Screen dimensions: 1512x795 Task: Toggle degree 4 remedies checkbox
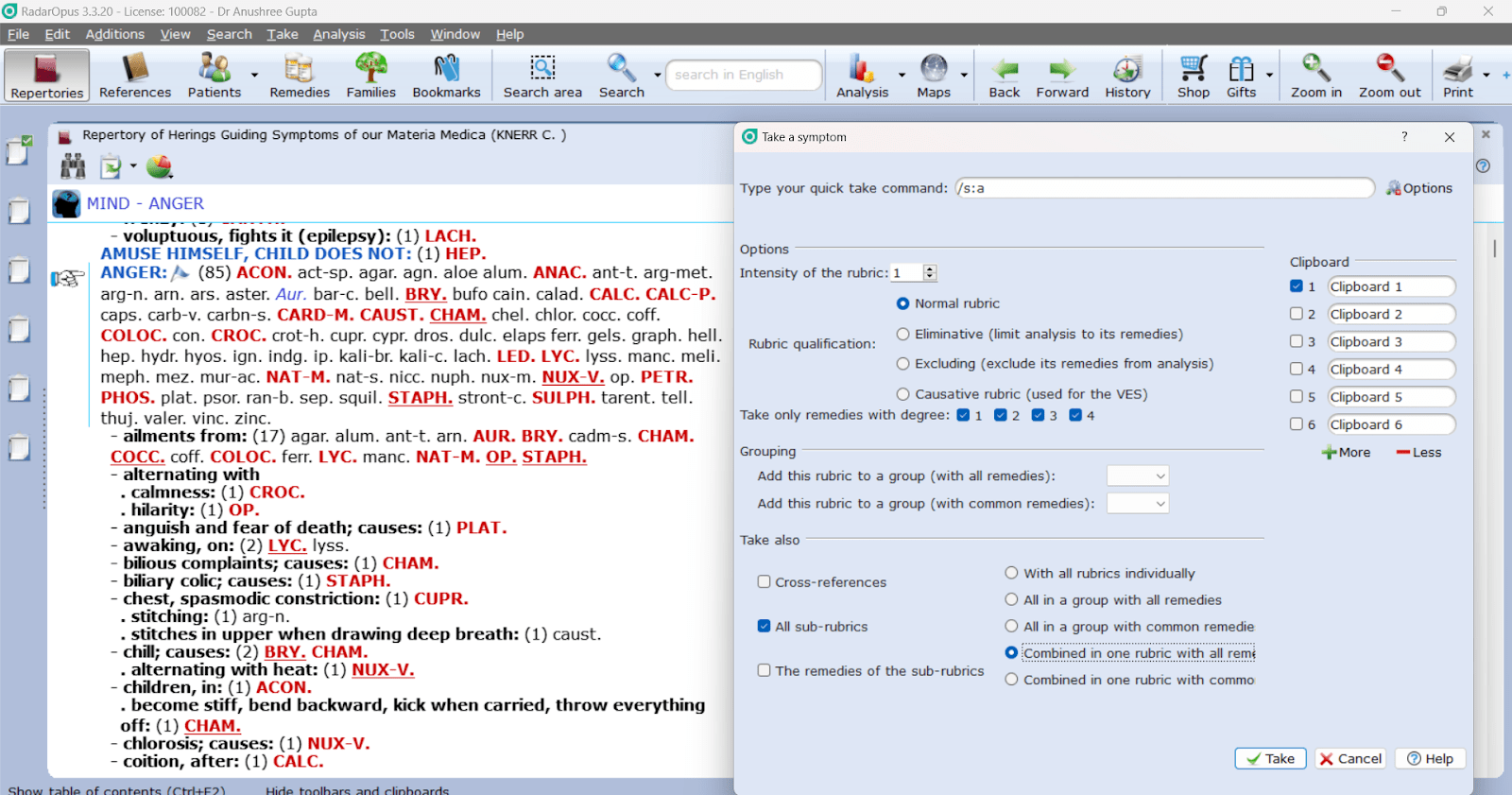click(1075, 415)
